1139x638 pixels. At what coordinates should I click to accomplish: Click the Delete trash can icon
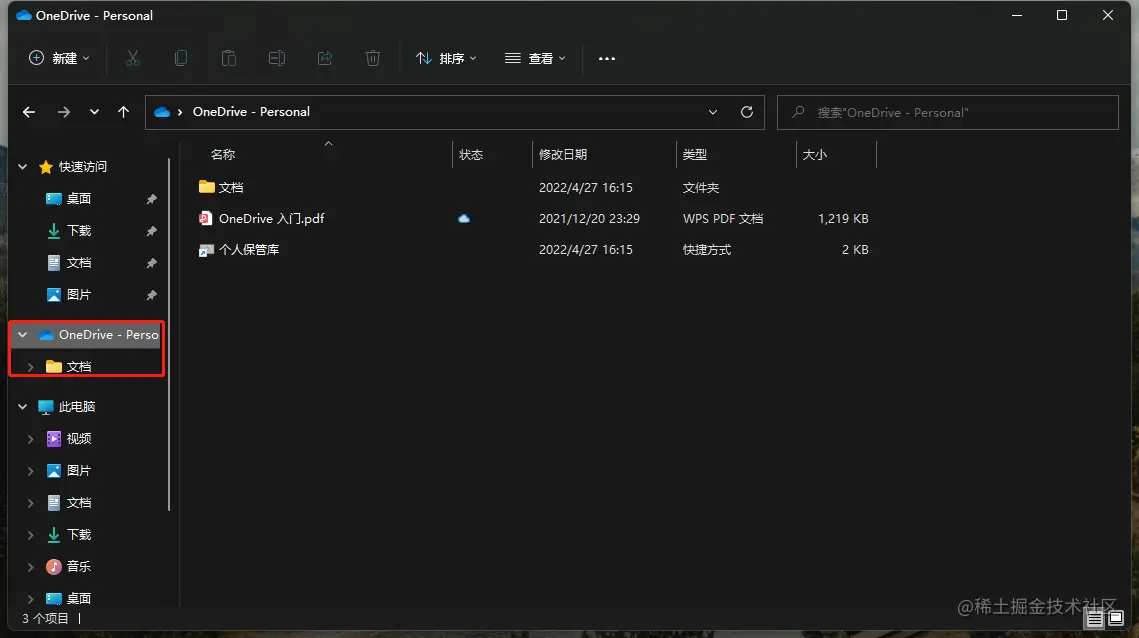tap(373, 58)
